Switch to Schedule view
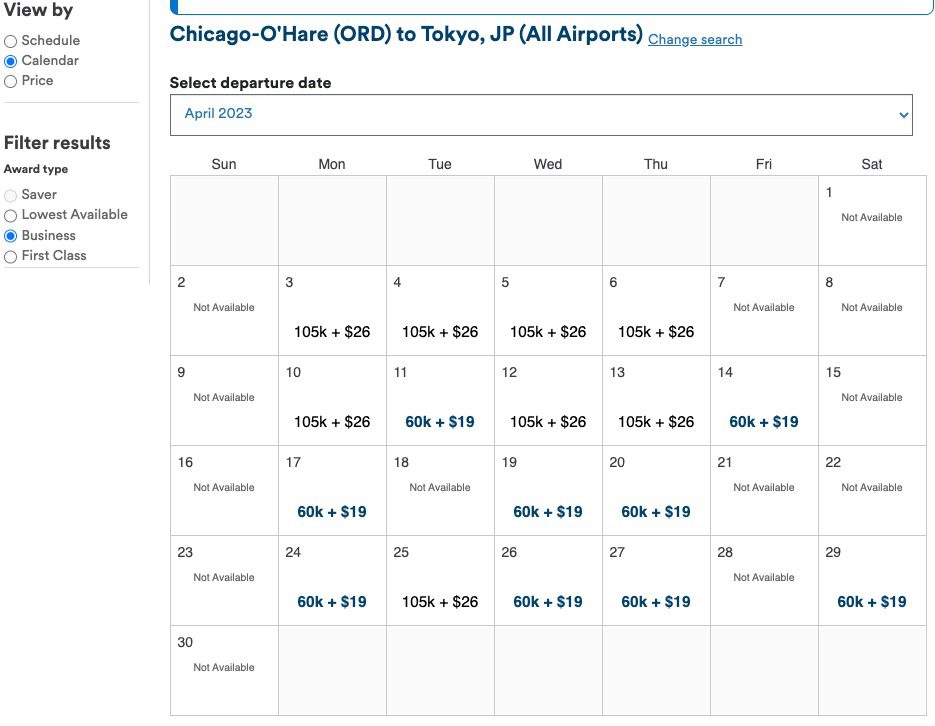 click(11, 40)
